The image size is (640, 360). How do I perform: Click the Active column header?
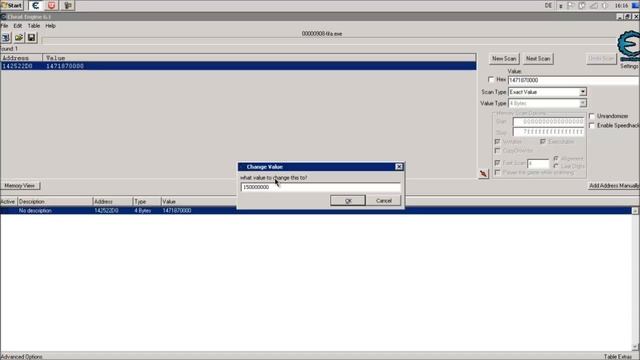pyautogui.click(x=8, y=202)
